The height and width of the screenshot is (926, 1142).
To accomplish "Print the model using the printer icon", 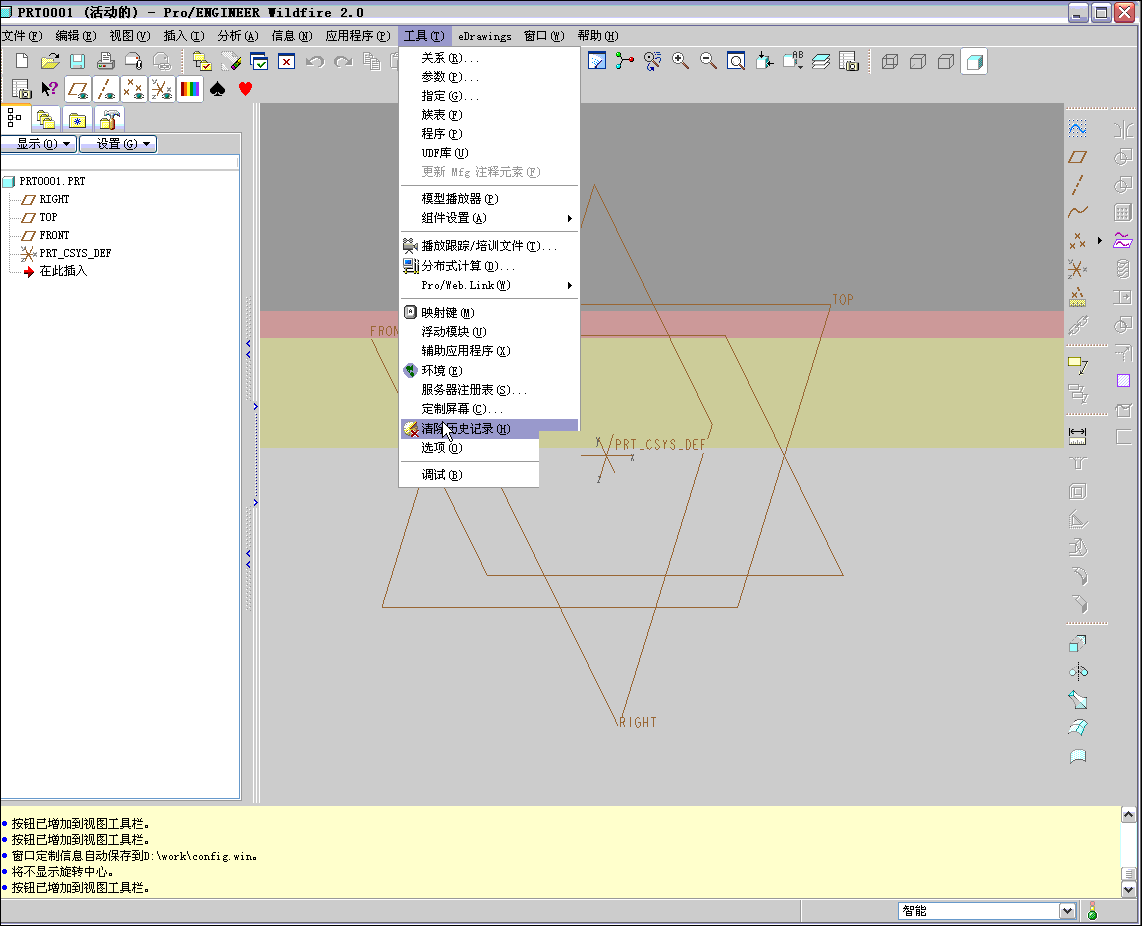I will (106, 61).
